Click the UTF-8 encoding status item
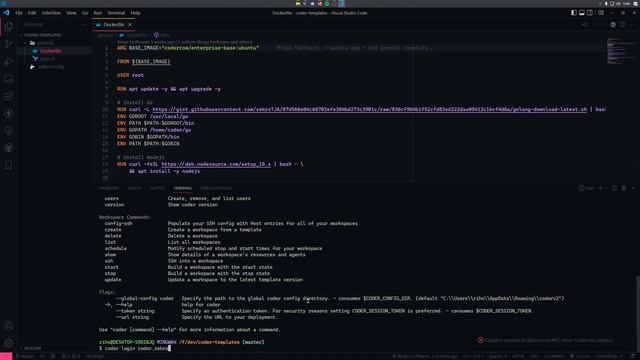Image resolution: width=640 pixels, height=360 pixels. [518, 356]
